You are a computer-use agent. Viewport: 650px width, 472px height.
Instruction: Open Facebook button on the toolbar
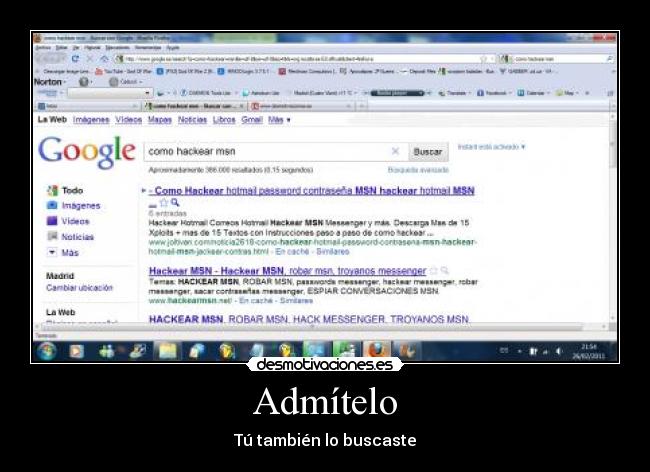coord(493,93)
